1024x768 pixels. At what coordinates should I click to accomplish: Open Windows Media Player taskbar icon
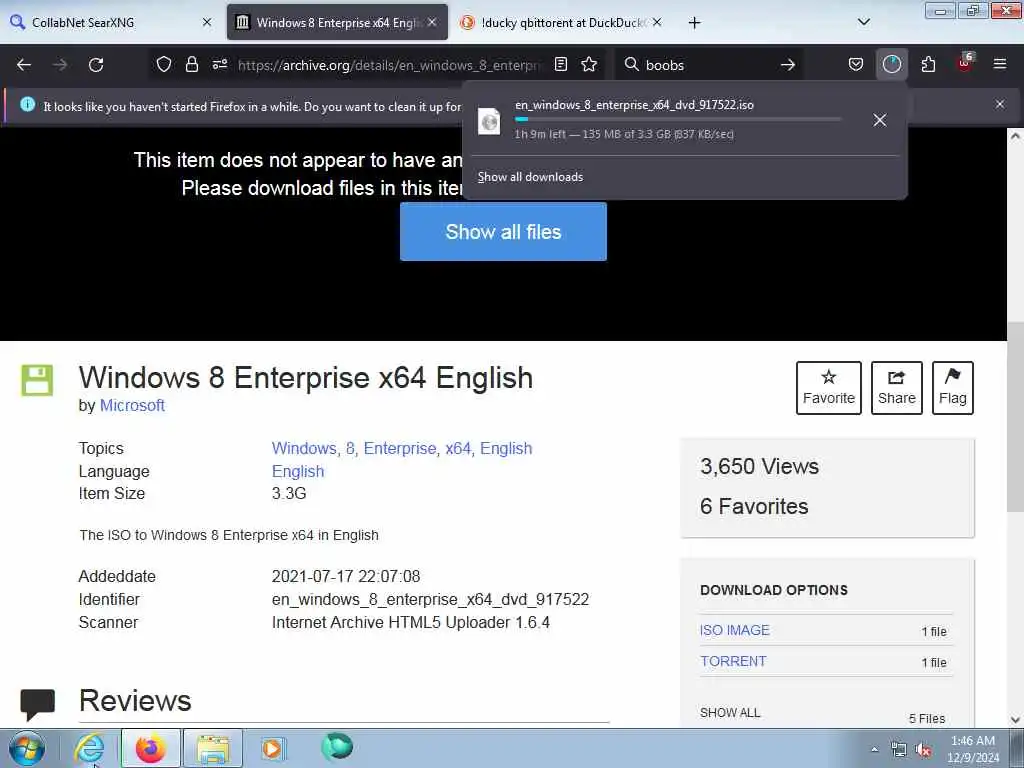272,748
